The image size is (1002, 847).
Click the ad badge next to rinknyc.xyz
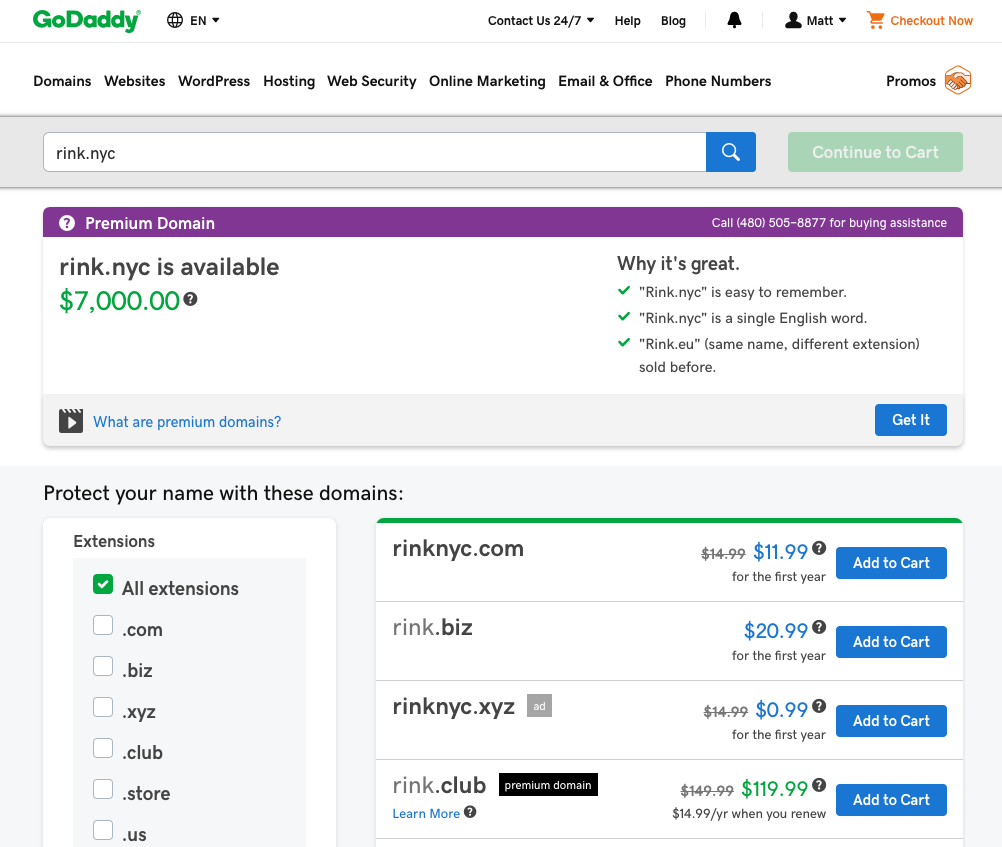click(x=539, y=706)
